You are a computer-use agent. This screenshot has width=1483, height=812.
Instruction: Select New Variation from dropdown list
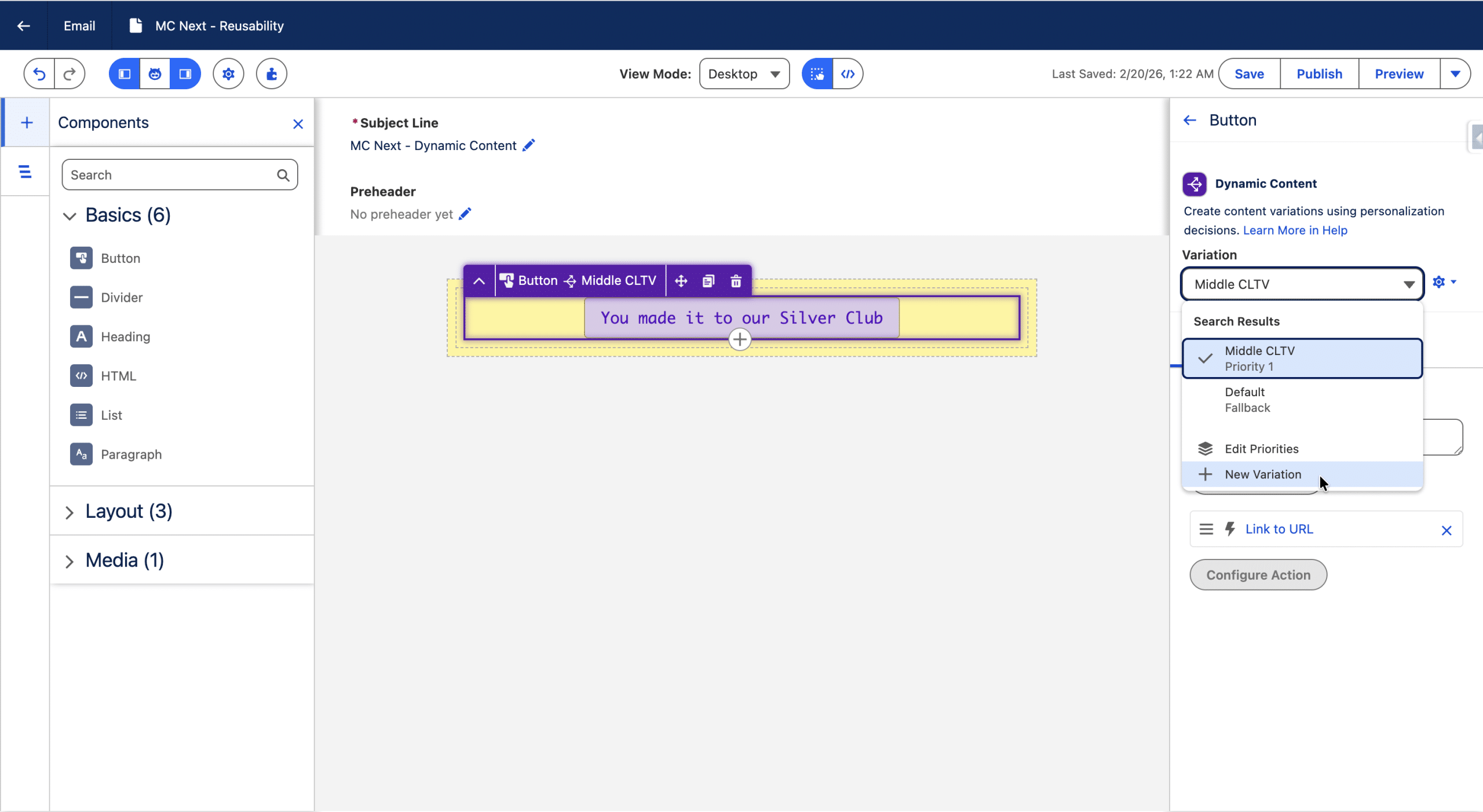(1262, 474)
